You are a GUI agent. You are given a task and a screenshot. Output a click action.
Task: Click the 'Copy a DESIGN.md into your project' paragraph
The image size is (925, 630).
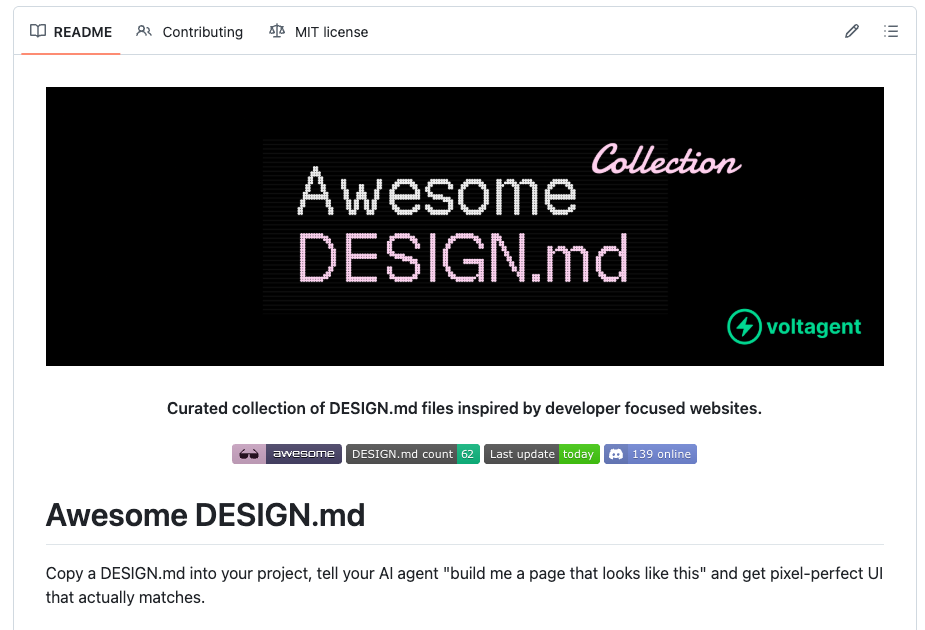point(464,585)
